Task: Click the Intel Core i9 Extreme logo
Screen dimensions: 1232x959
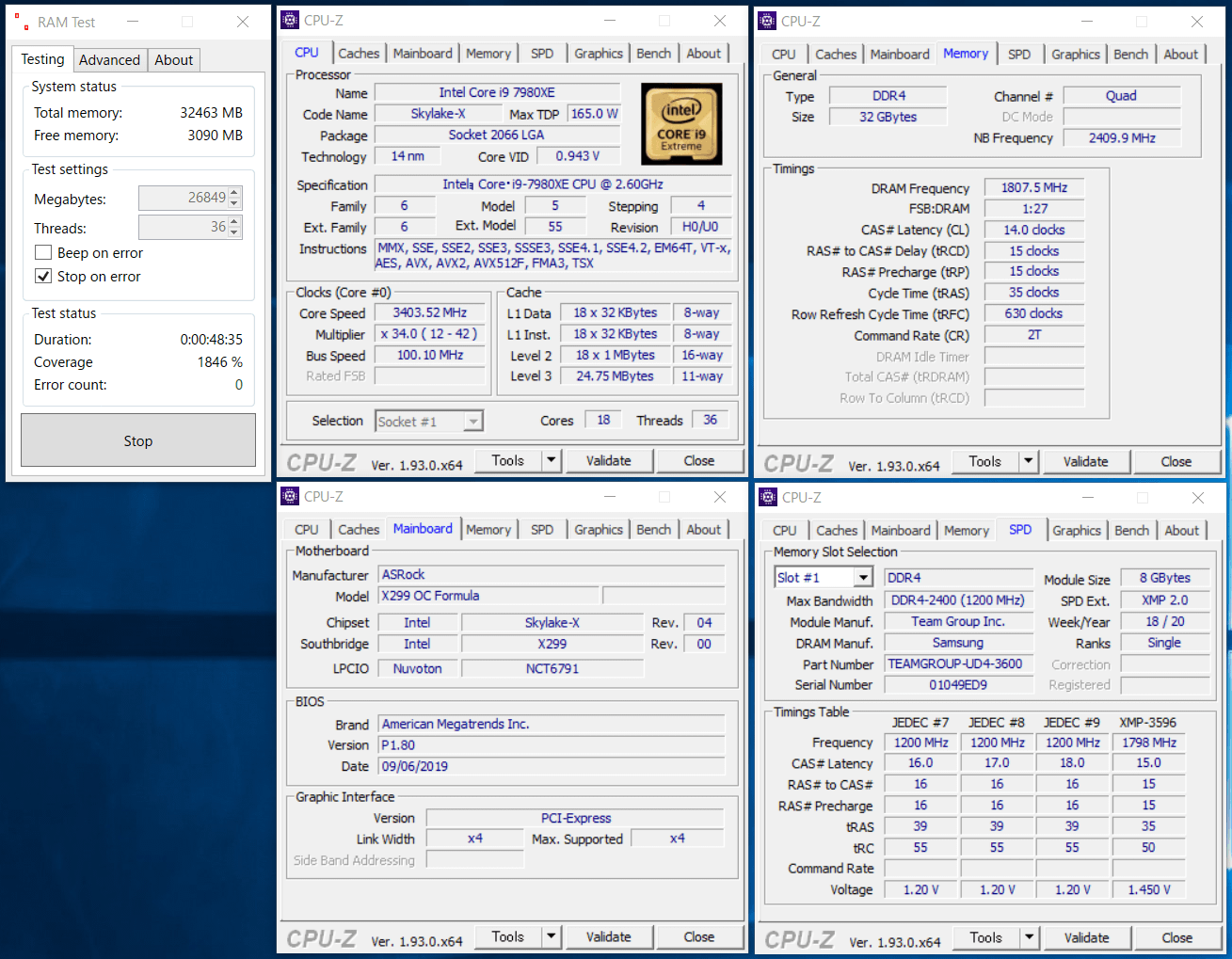Action: click(x=680, y=124)
